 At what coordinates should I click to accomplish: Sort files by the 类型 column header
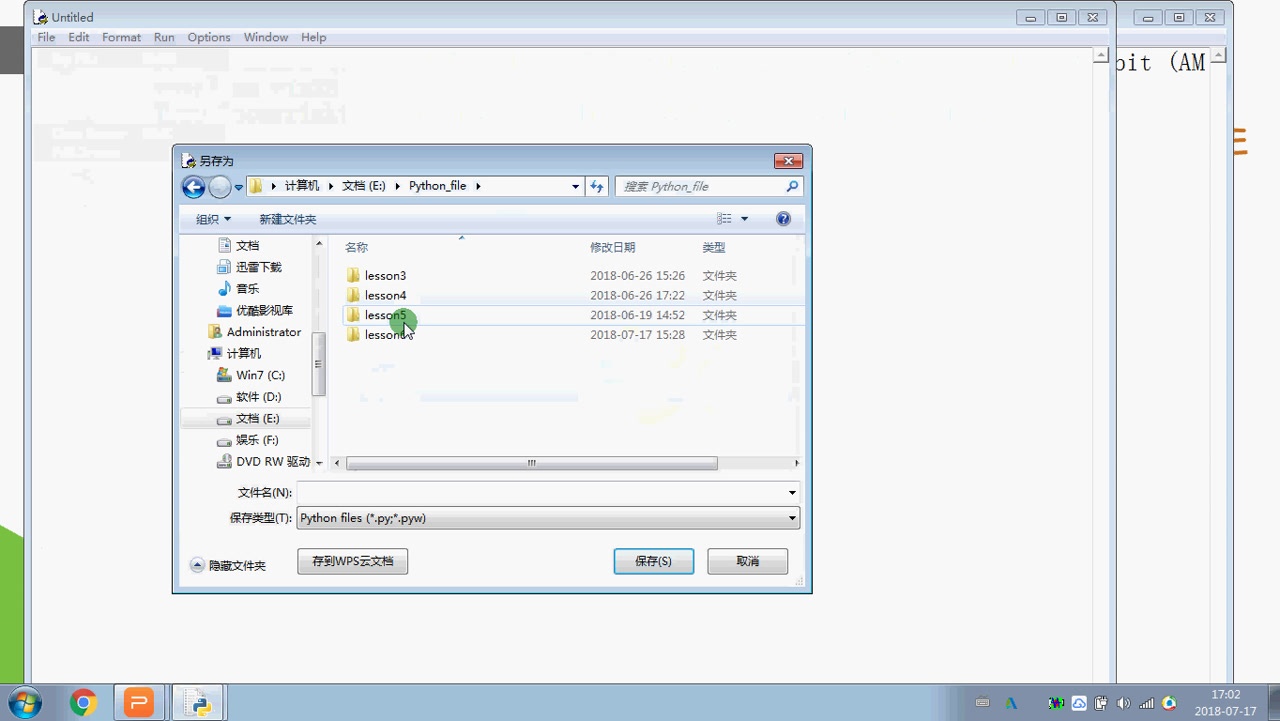(713, 247)
